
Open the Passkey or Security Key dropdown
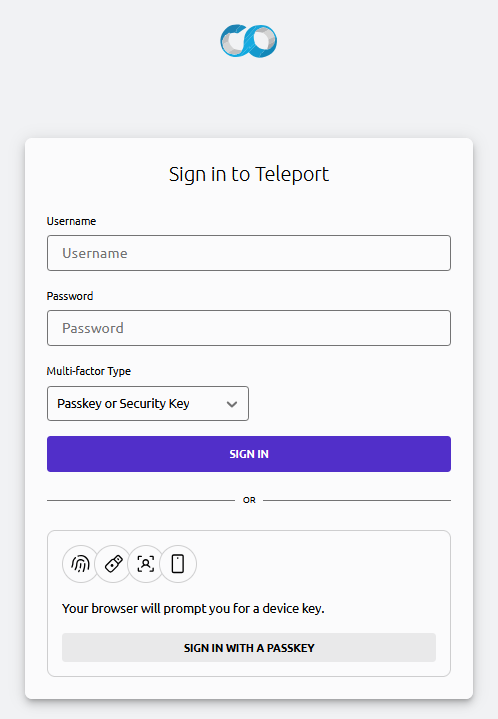click(x=148, y=404)
